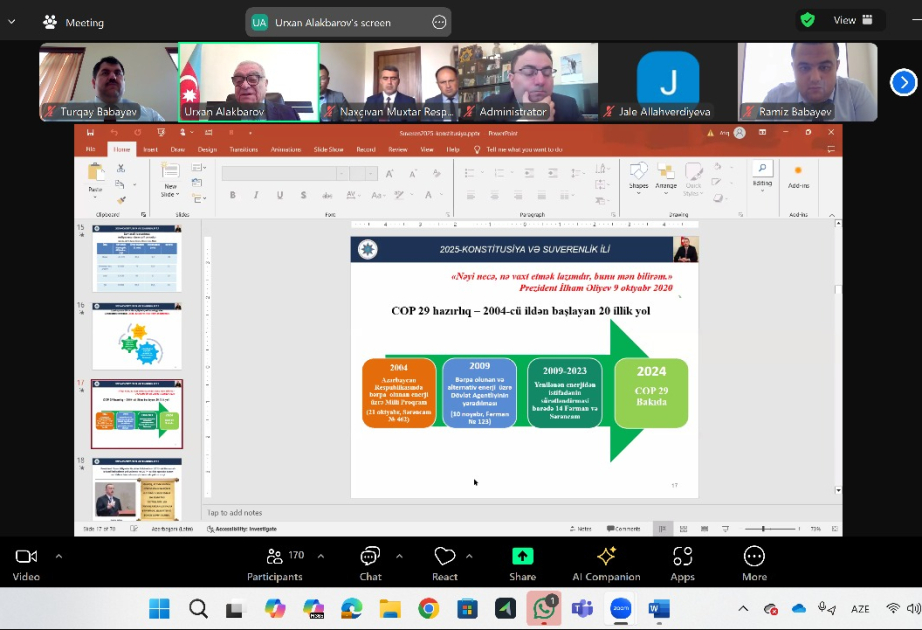922x630 pixels.
Task: Open the Participants list
Action: (275, 564)
